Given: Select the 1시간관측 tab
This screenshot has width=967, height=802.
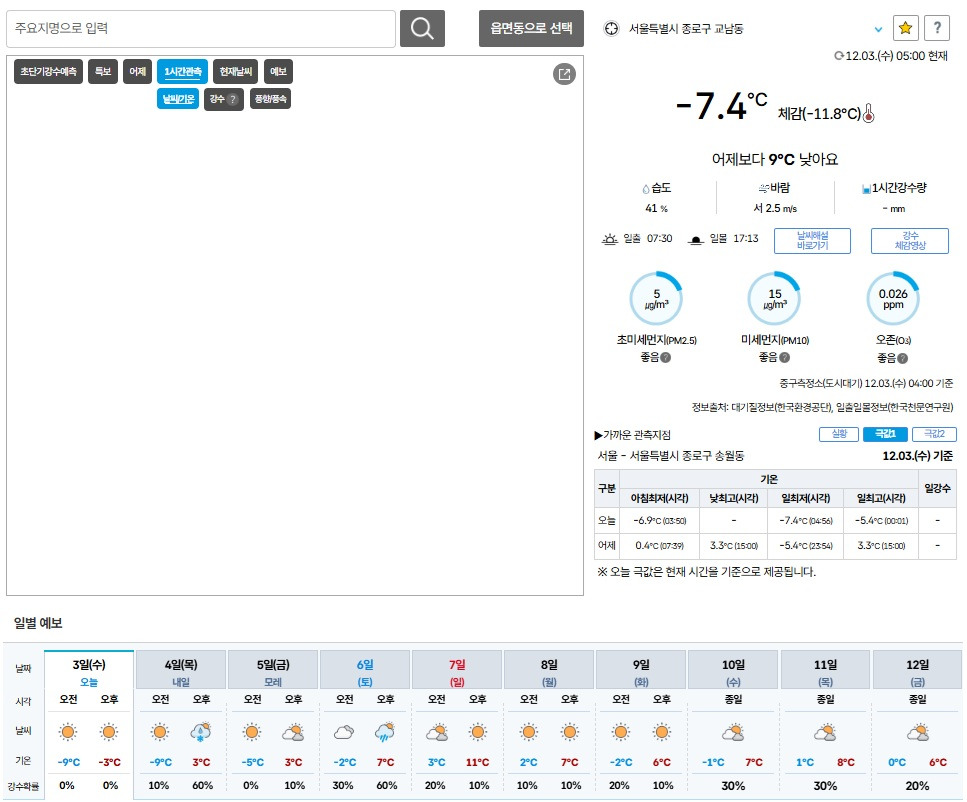Looking at the screenshot, I should coord(183,72).
